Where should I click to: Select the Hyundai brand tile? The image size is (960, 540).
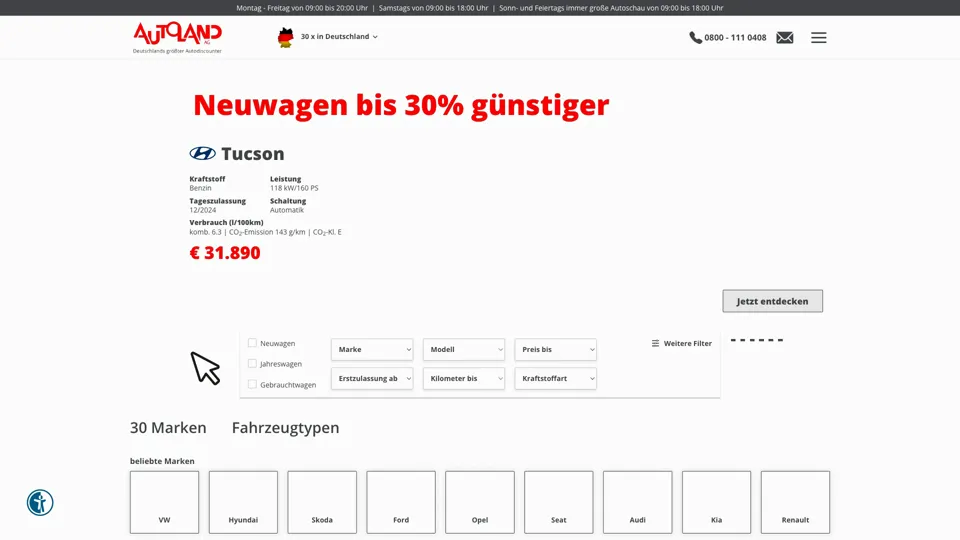(243, 502)
